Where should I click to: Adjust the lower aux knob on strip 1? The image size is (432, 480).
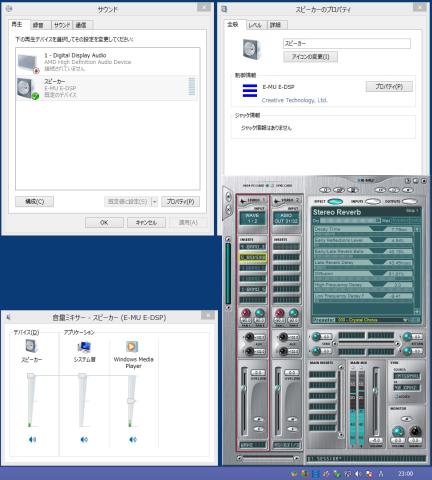click(x=249, y=351)
